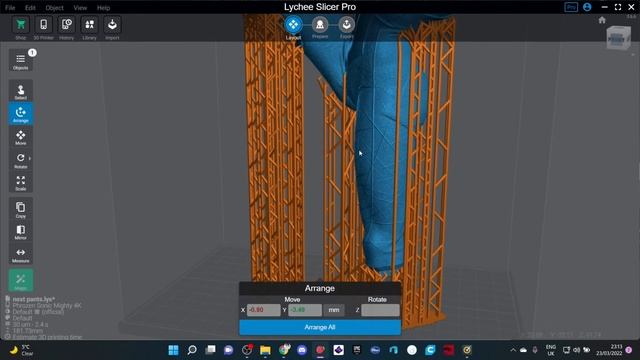Screen dimensions: 640x360
Task: Switch to the Export workflow step
Action: [x=347, y=25]
